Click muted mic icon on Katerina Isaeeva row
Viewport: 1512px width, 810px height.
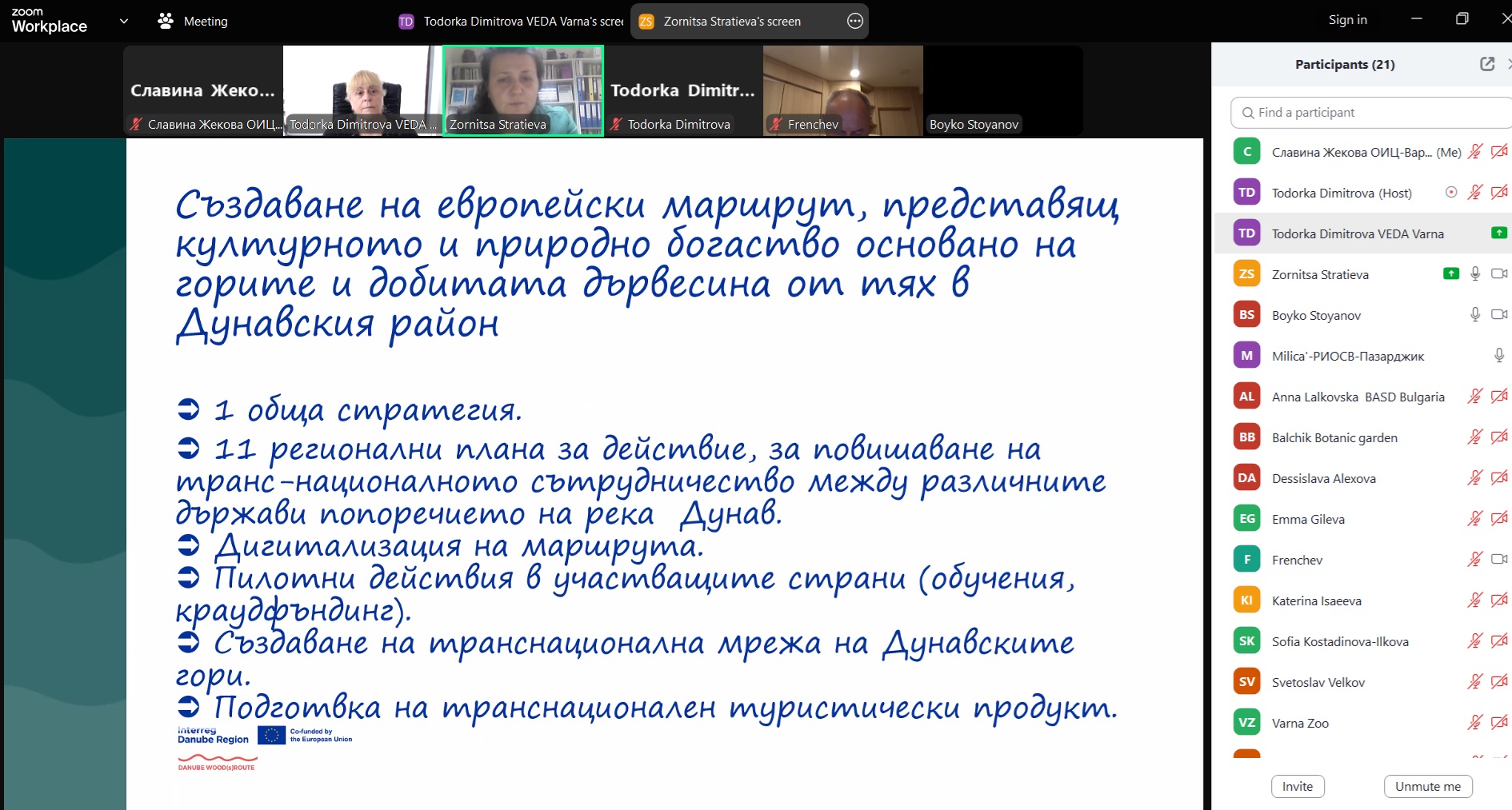pos(1475,601)
